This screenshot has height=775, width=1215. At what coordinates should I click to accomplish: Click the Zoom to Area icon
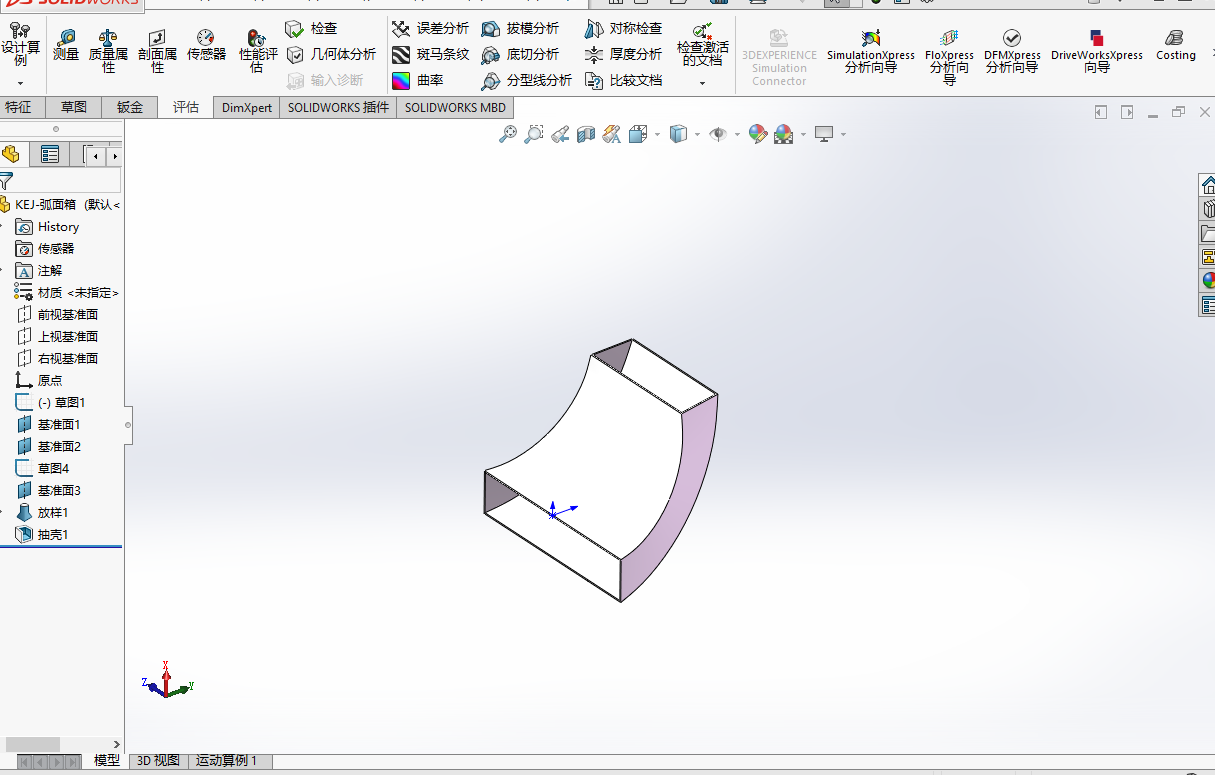pyautogui.click(x=534, y=134)
